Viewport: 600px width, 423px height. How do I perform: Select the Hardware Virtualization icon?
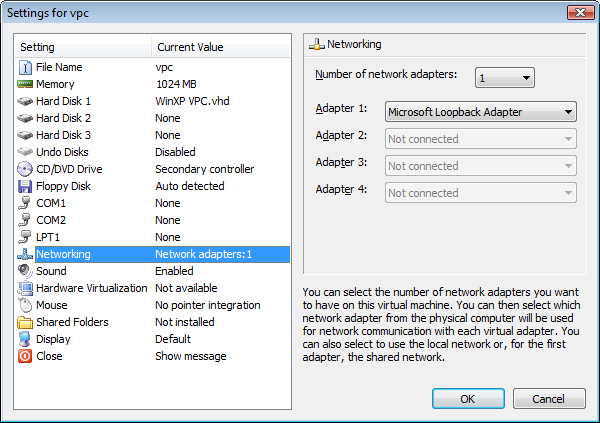(25, 288)
